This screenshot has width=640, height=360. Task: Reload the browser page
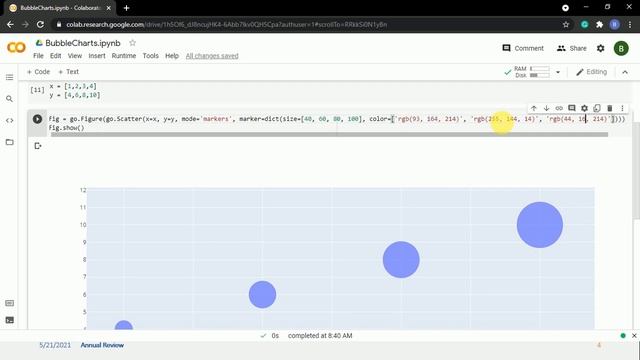pyautogui.click(x=40, y=24)
